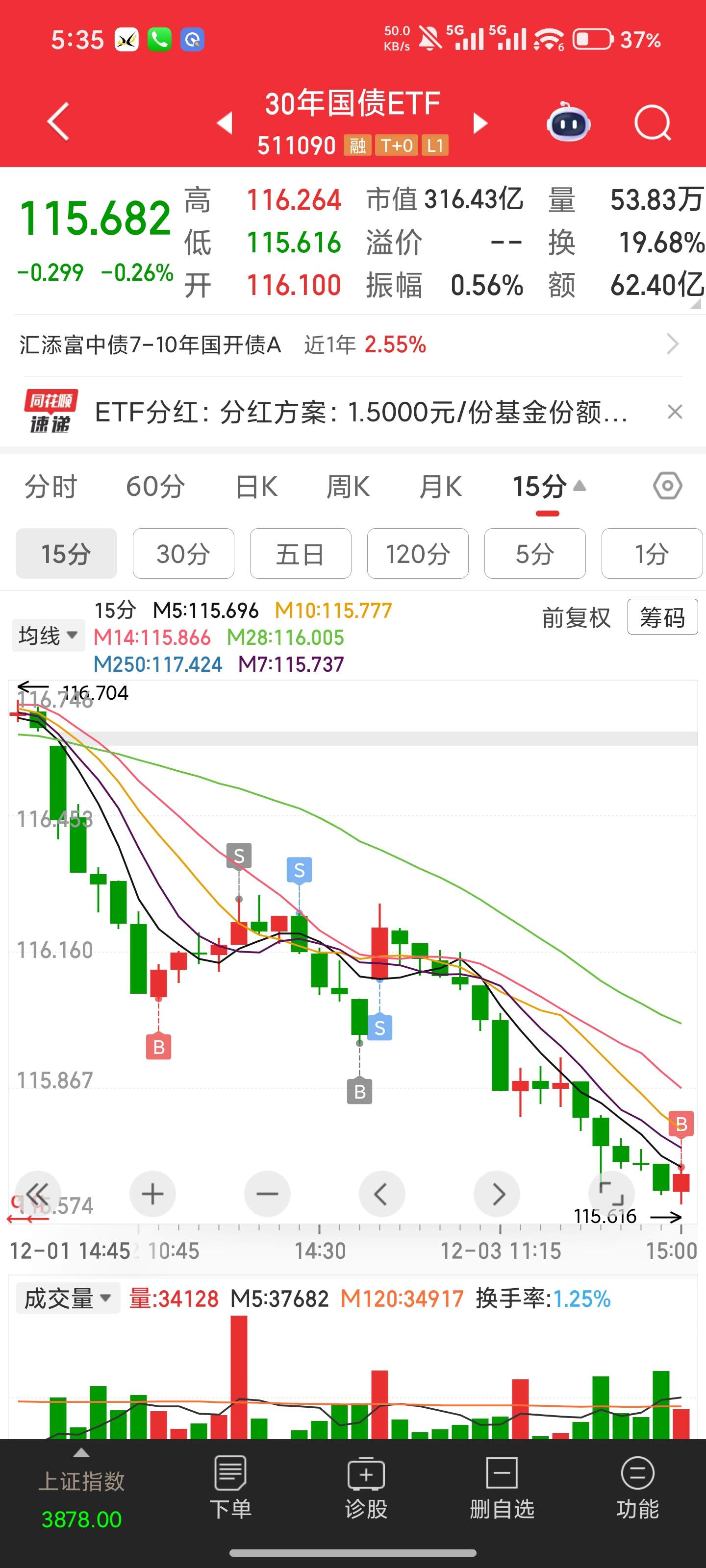
Task: Open 诊股 stock diagnosis
Action: click(366, 1487)
